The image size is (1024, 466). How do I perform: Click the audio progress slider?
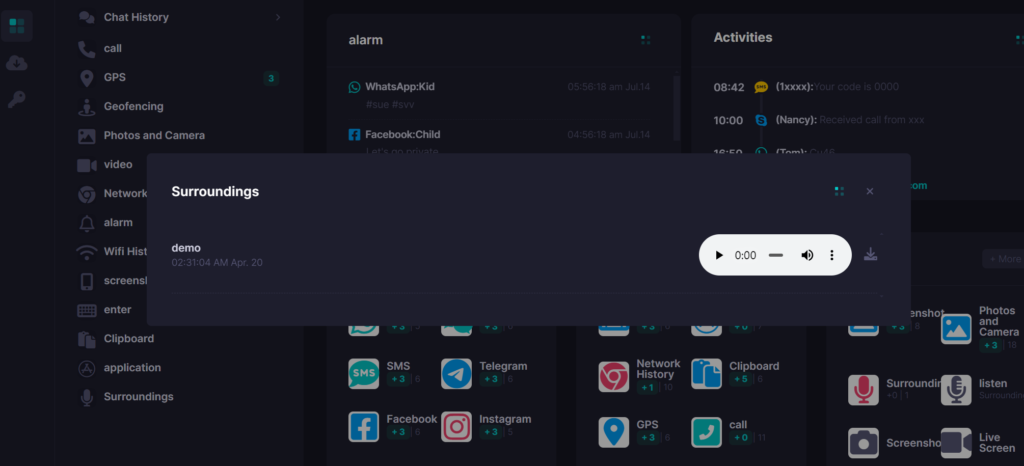[776, 255]
